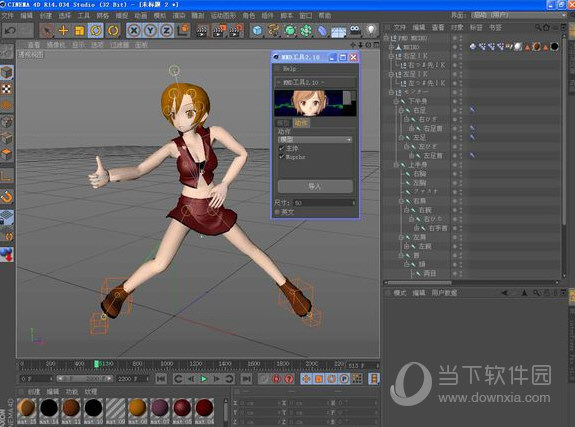The image size is (575, 427).
Task: Click the coordinate system icon after Z axis
Action: coord(183,30)
